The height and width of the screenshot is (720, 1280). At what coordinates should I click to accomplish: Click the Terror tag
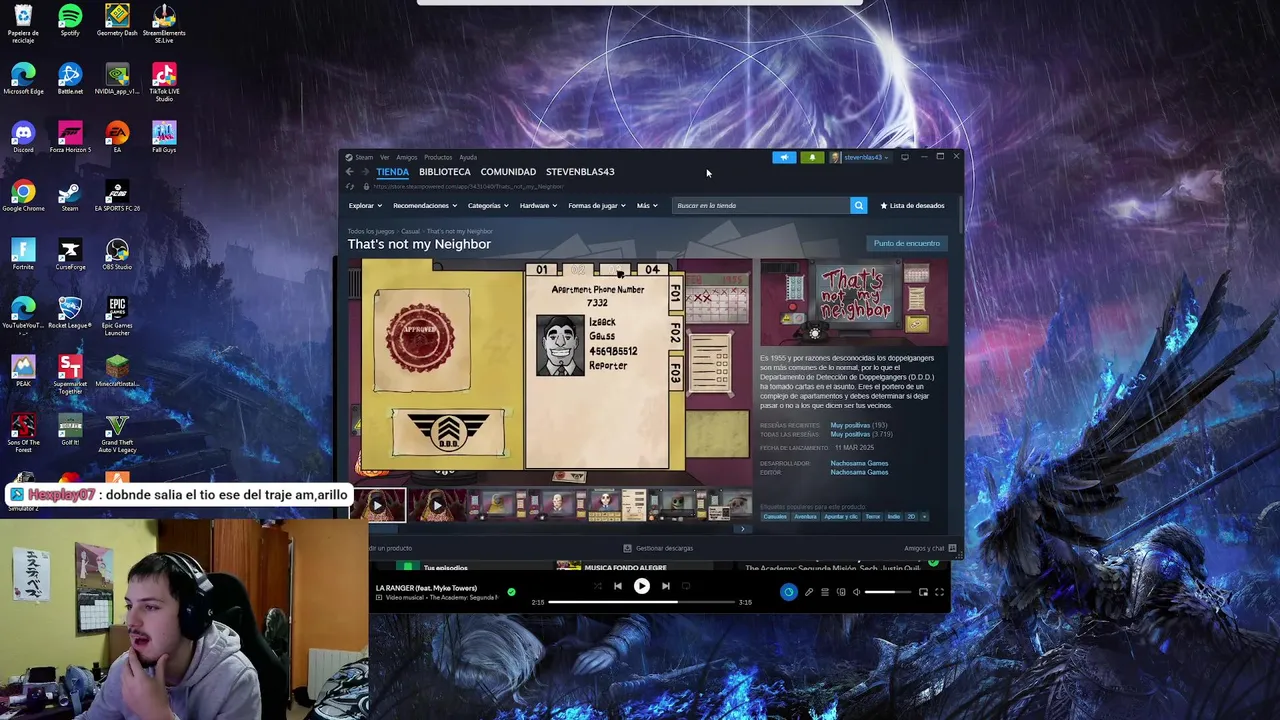tap(873, 517)
